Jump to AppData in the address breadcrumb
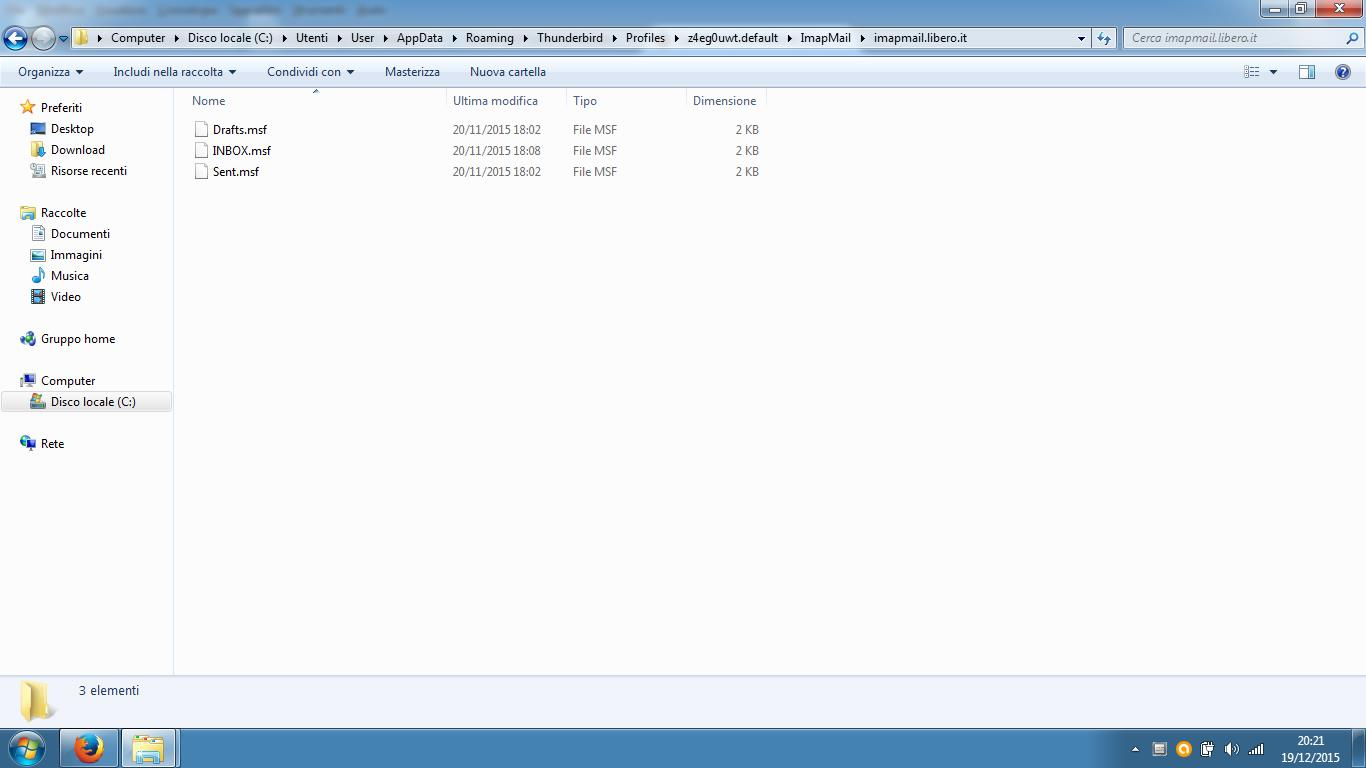The width and height of the screenshot is (1366, 768). pos(420,38)
